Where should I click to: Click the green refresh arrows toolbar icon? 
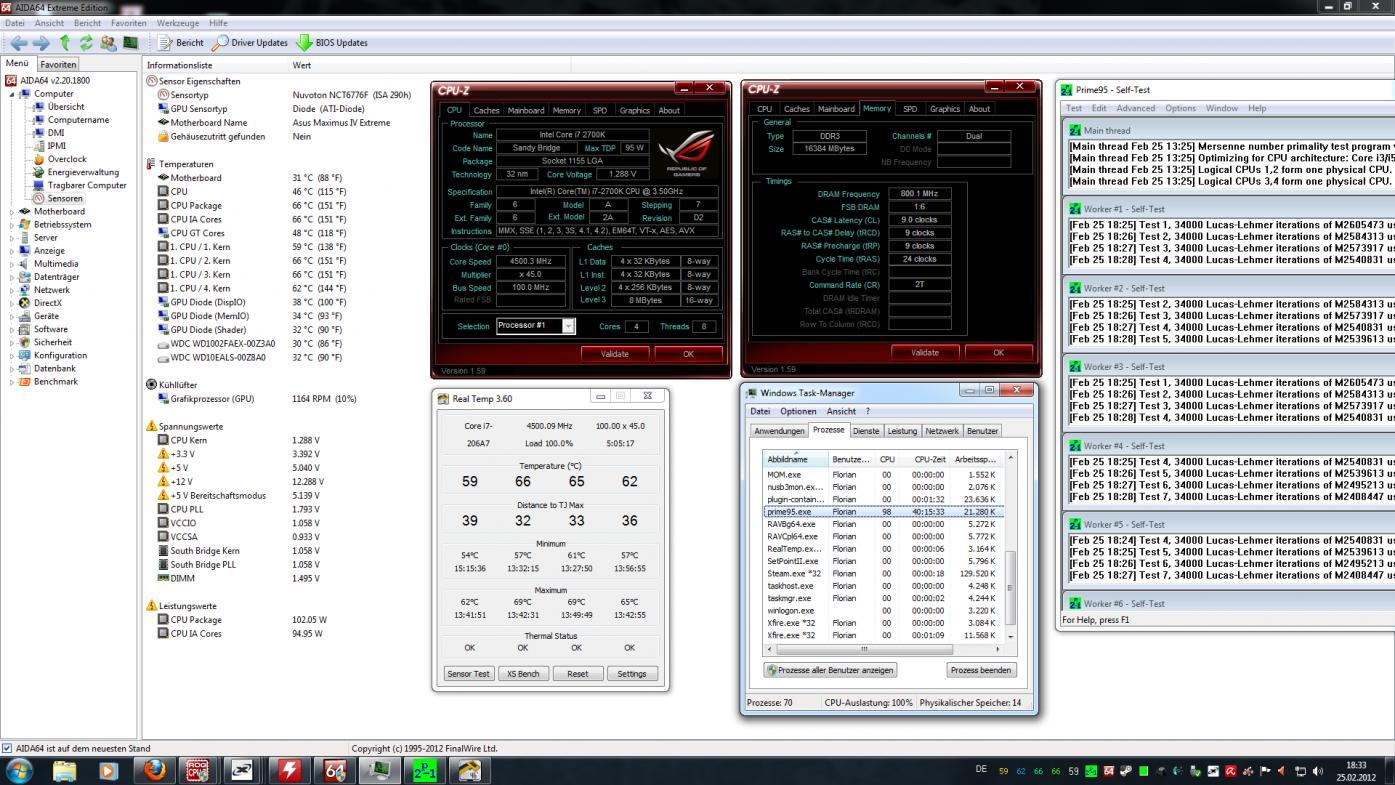[x=85, y=43]
